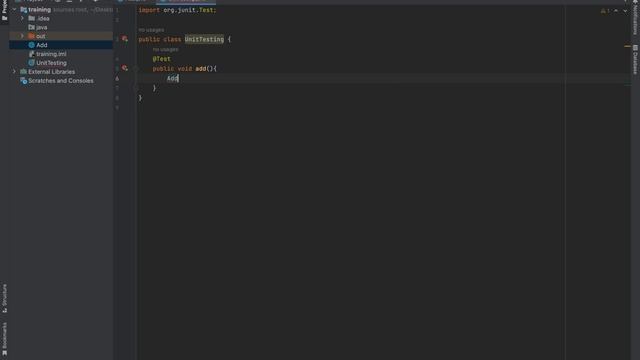Open training.iml file

pyautogui.click(x=51, y=54)
